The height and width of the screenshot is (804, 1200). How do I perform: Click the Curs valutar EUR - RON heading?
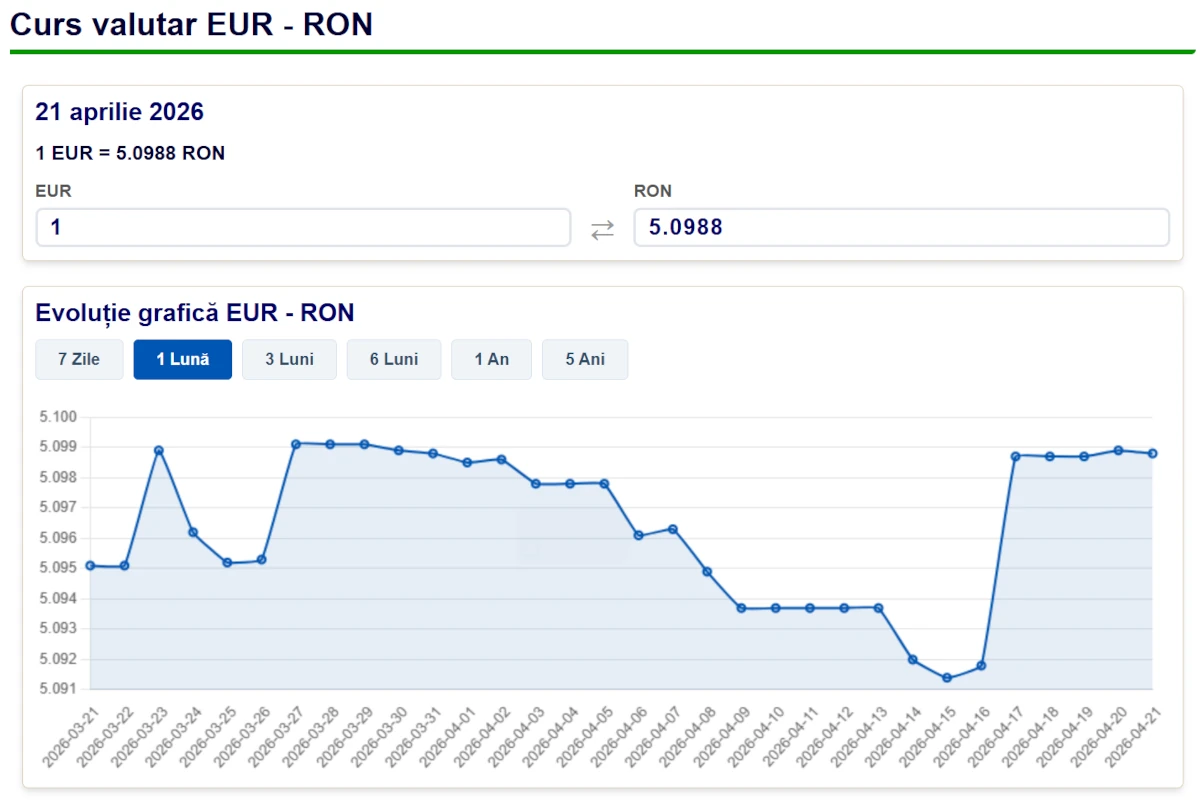(192, 24)
